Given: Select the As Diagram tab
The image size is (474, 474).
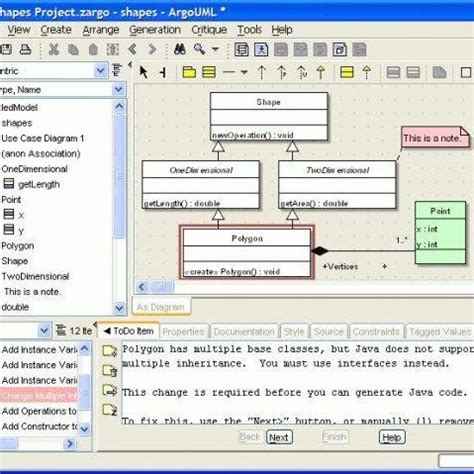Looking at the screenshot, I should (x=161, y=307).
